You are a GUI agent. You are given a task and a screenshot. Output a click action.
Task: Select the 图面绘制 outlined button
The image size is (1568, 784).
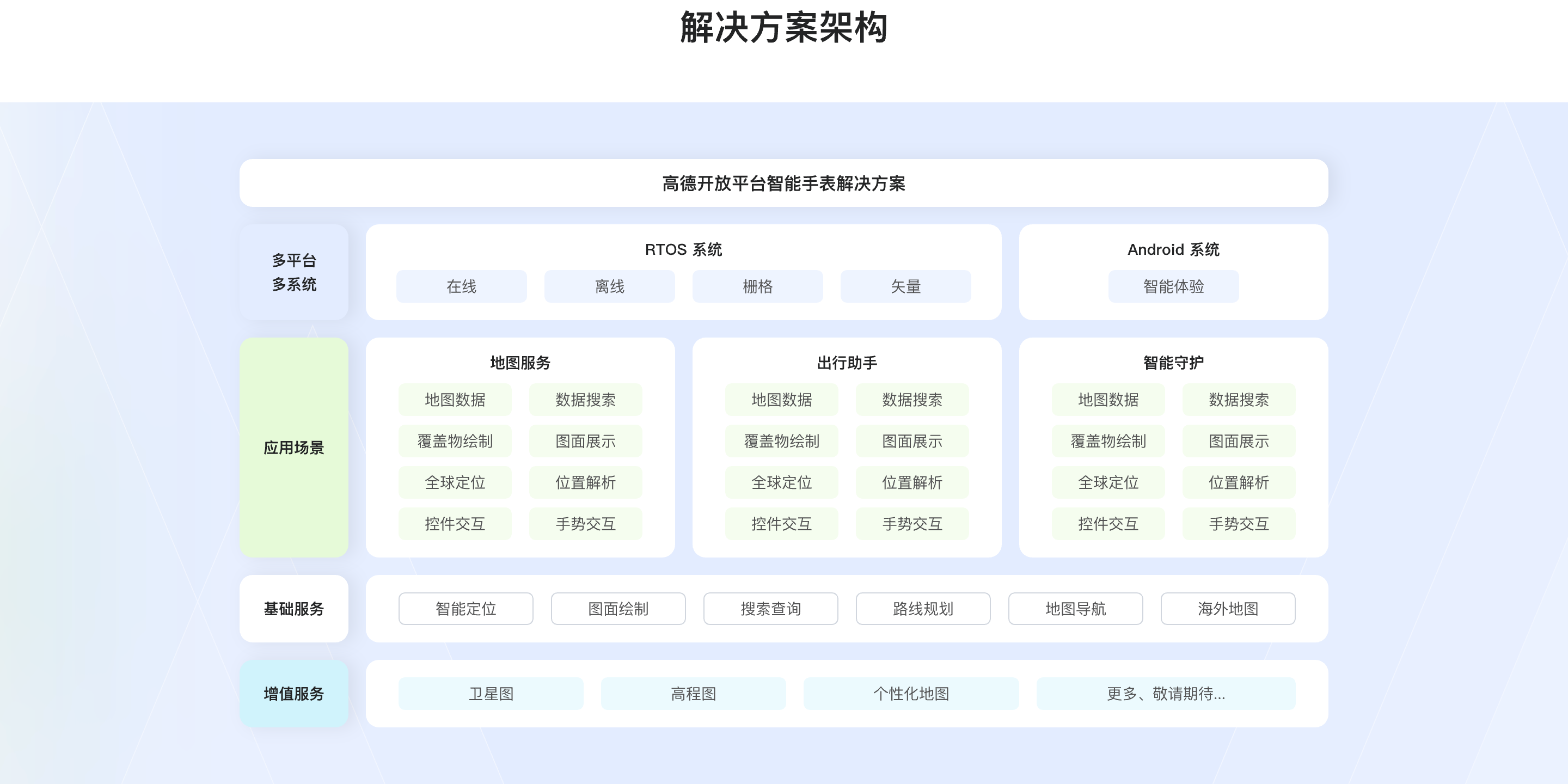[x=618, y=609]
